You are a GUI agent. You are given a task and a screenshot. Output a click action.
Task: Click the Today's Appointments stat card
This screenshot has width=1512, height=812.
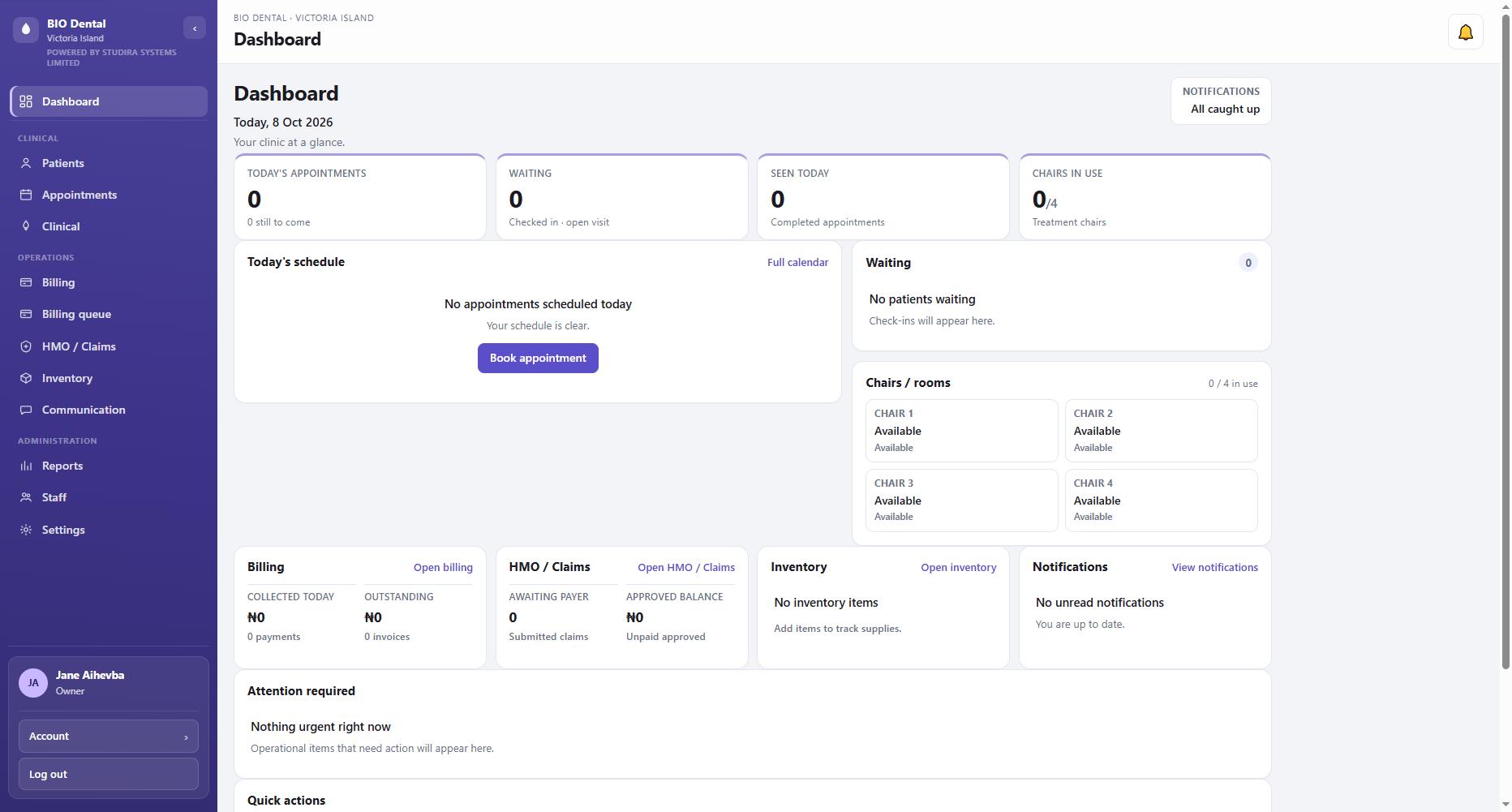tap(360, 197)
